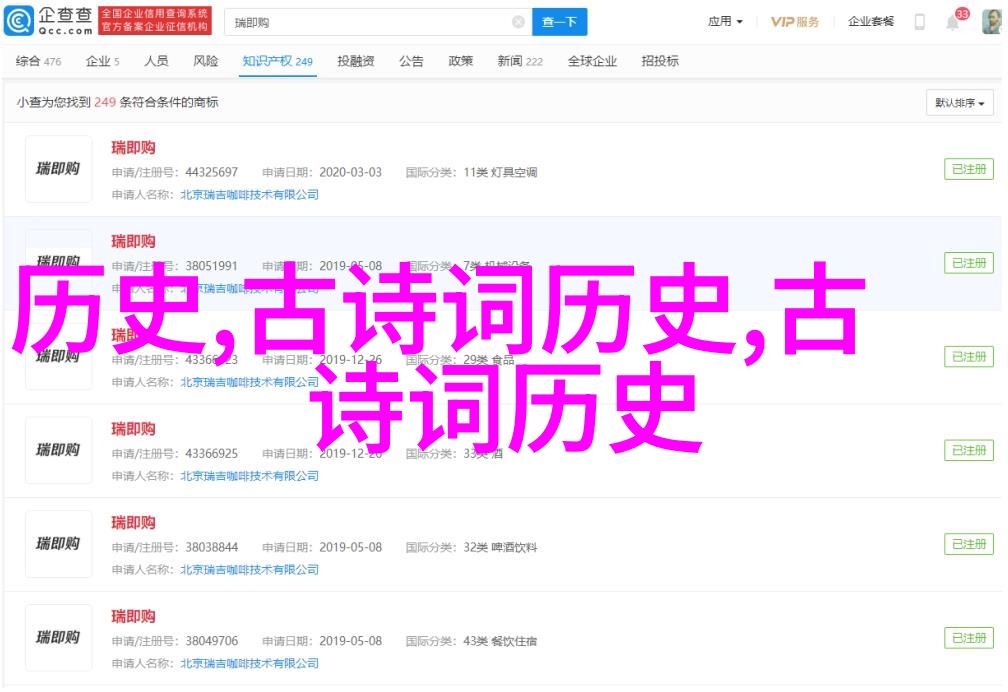
Task: Switch to the 政策 tab
Action: [x=460, y=61]
